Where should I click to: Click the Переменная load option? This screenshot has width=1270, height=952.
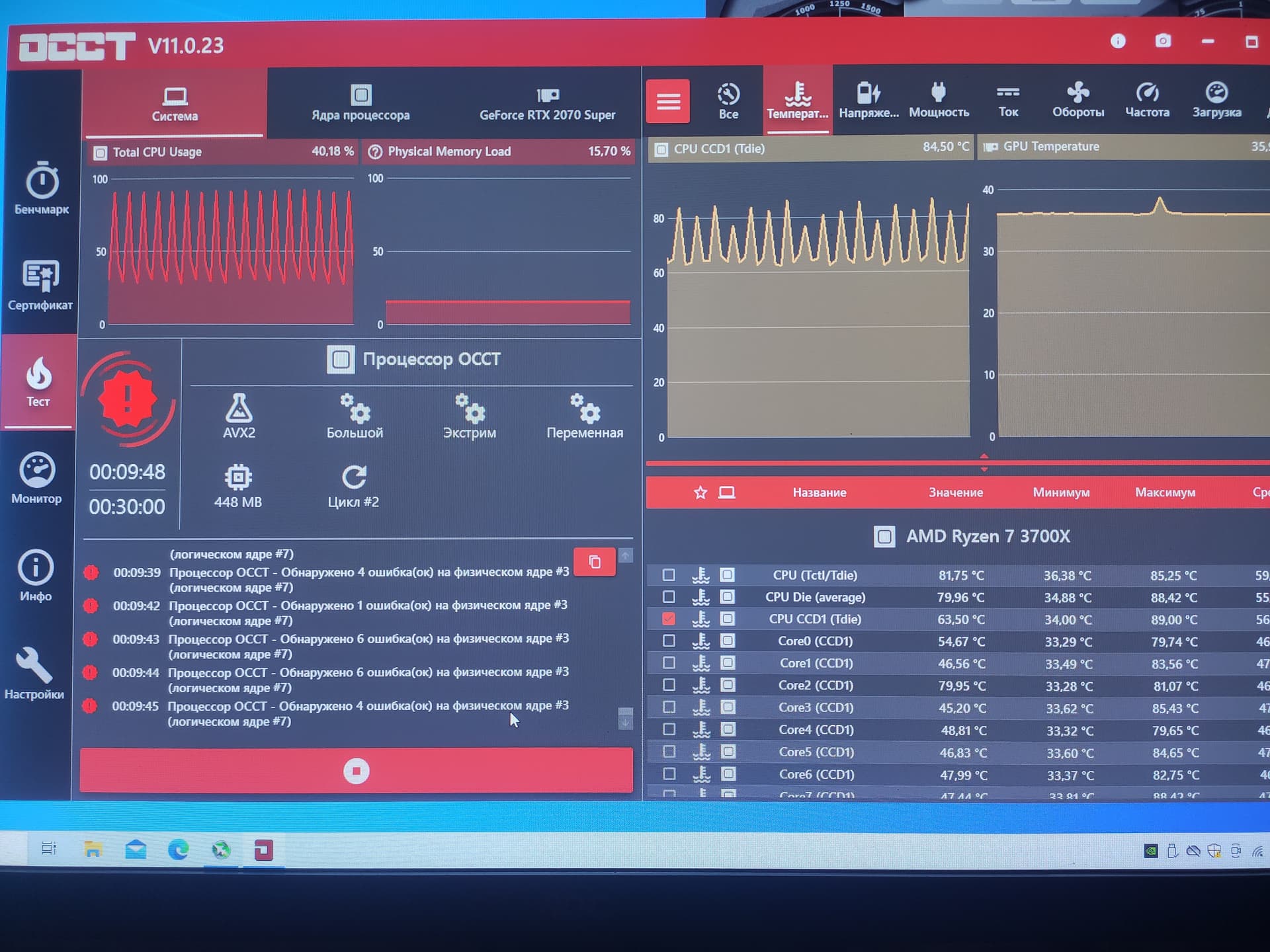click(585, 416)
